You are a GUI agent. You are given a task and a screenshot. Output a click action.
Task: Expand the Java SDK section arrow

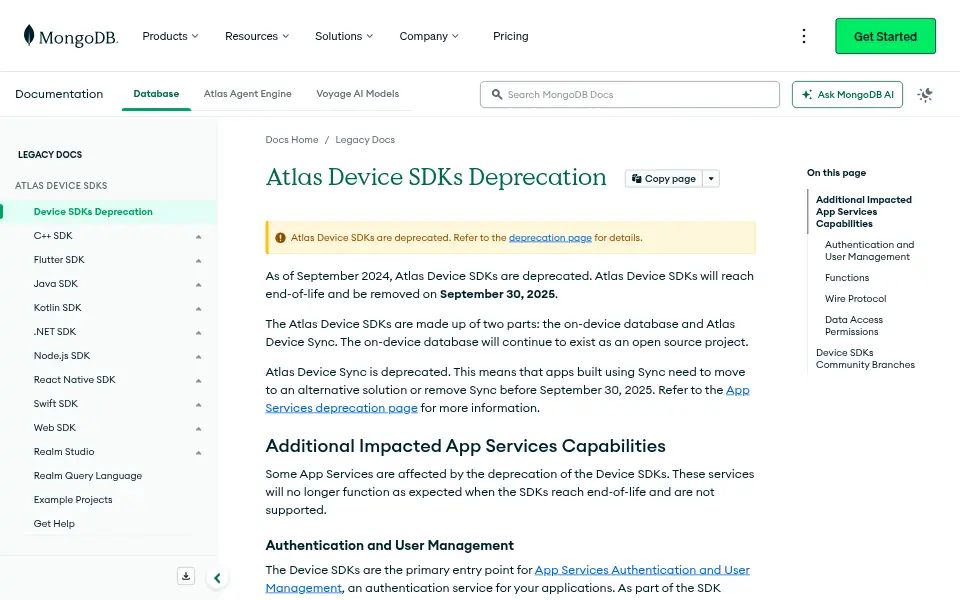(198, 284)
